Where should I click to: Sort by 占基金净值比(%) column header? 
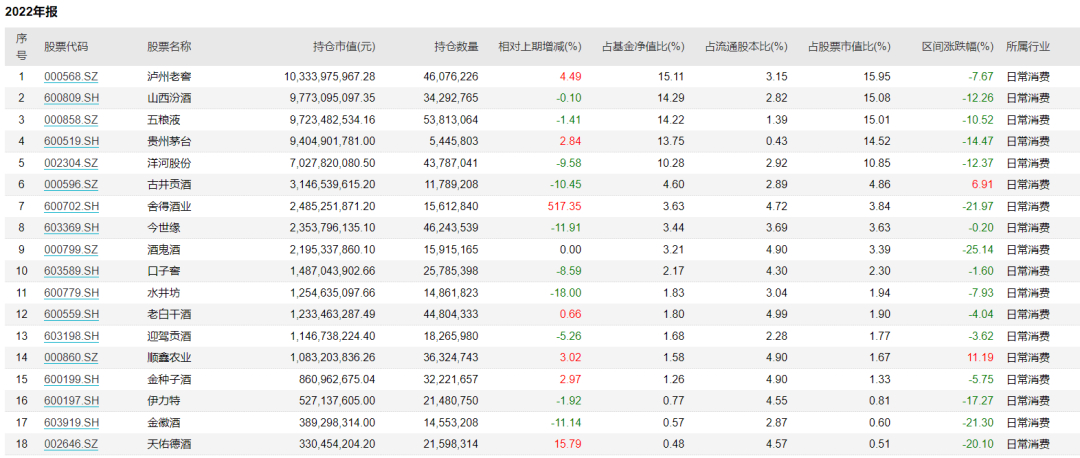coord(643,47)
